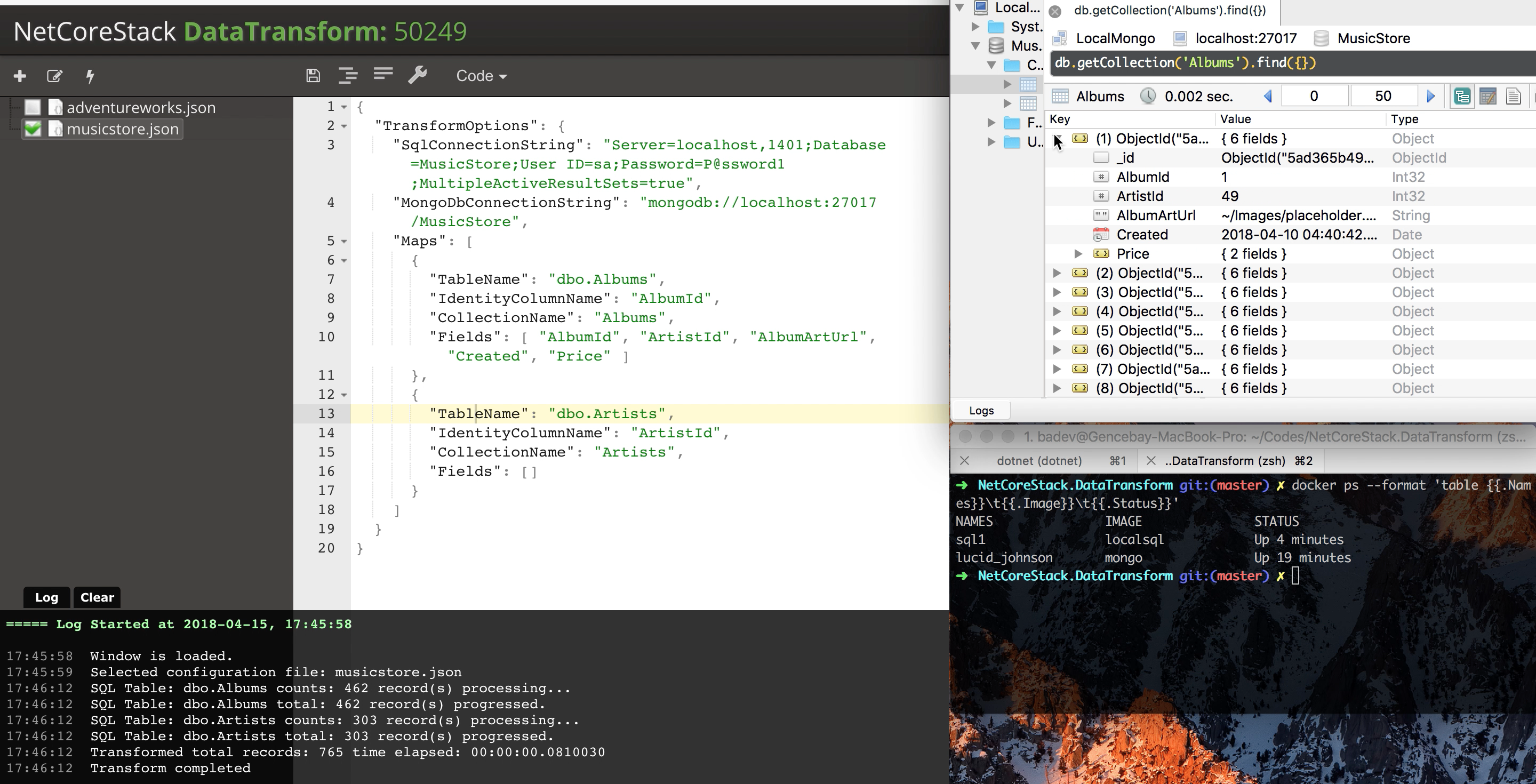The height and width of the screenshot is (784, 1536).
Task: Click the format indent icon in editor toolbar
Action: coord(348,75)
